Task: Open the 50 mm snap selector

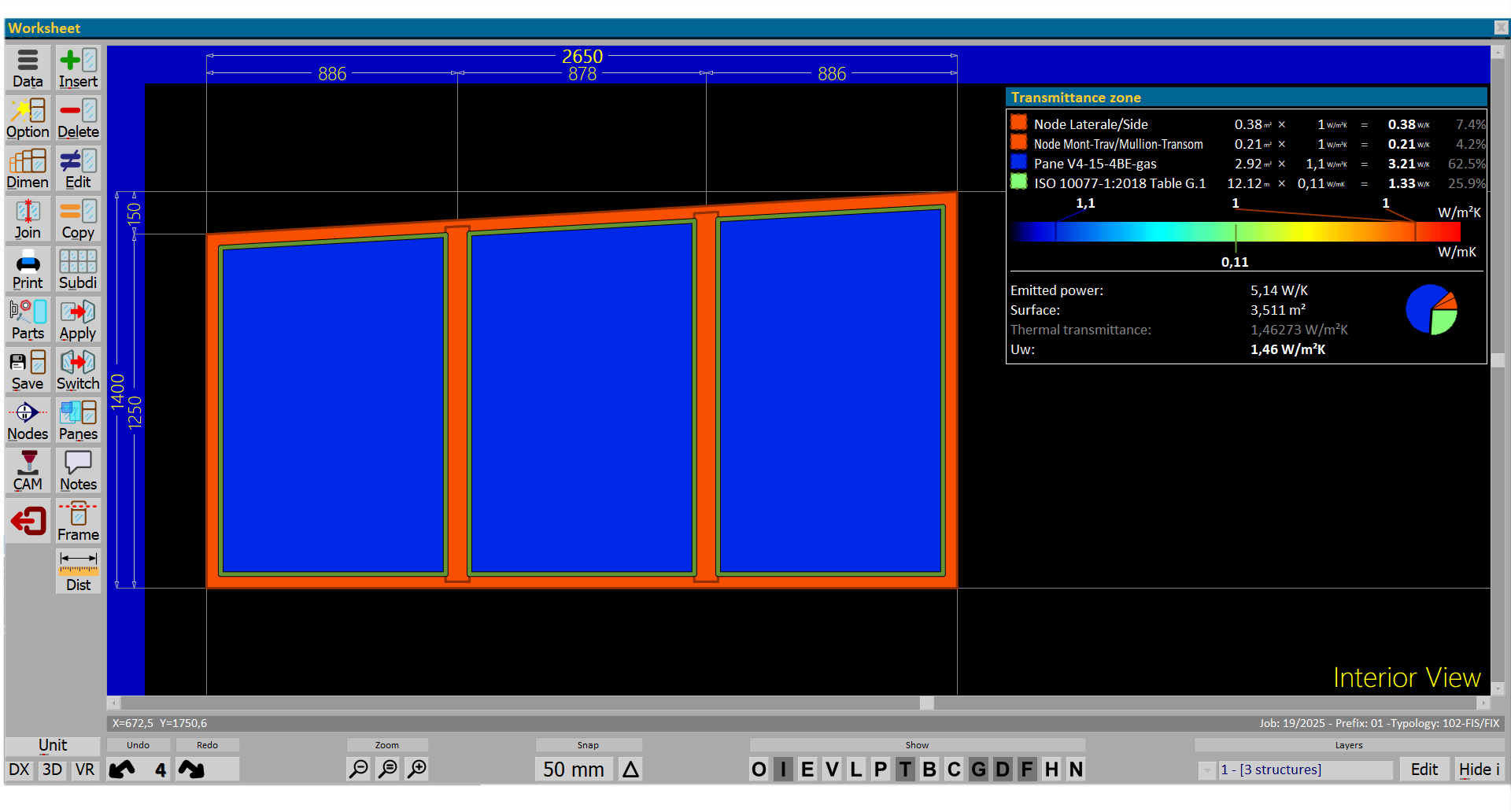Action: pos(573,769)
